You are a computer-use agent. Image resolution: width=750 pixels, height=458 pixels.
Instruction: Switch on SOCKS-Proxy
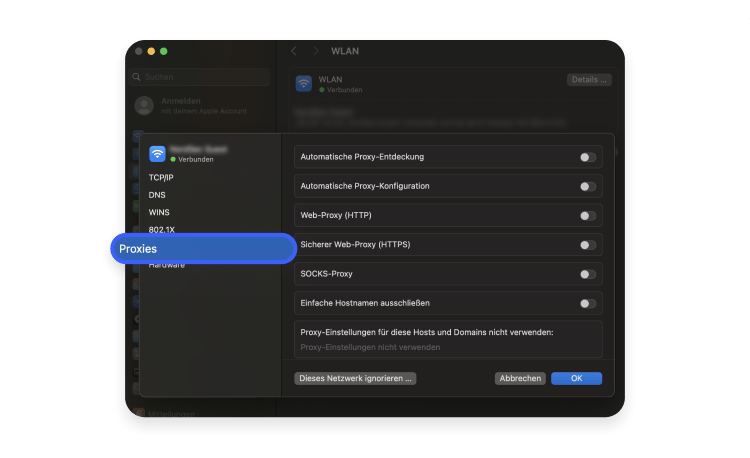tap(588, 274)
